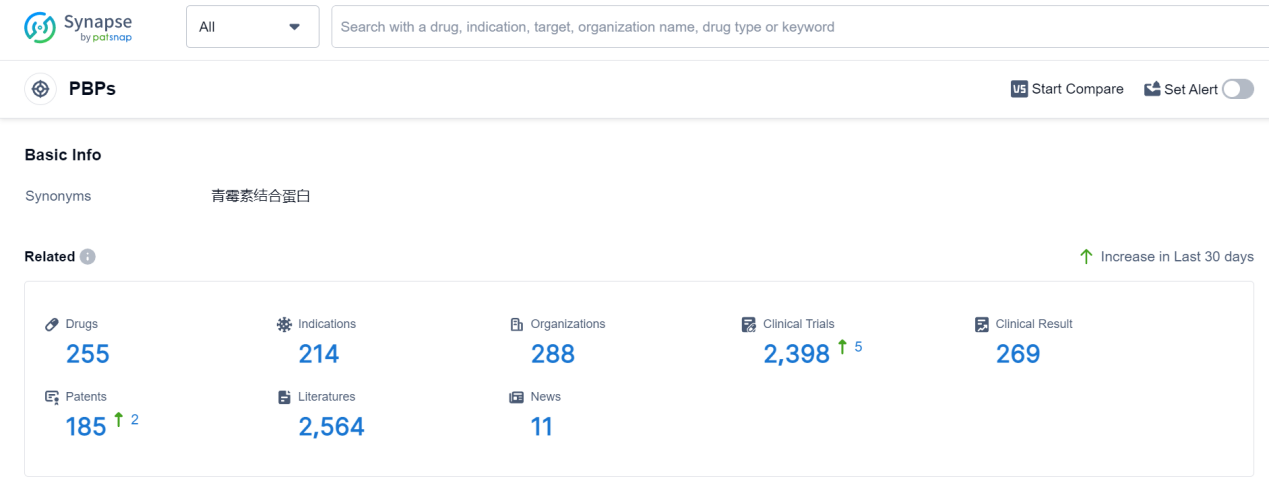The width and height of the screenshot is (1269, 491).
Task: Open the All search category dropdown
Action: 252,27
